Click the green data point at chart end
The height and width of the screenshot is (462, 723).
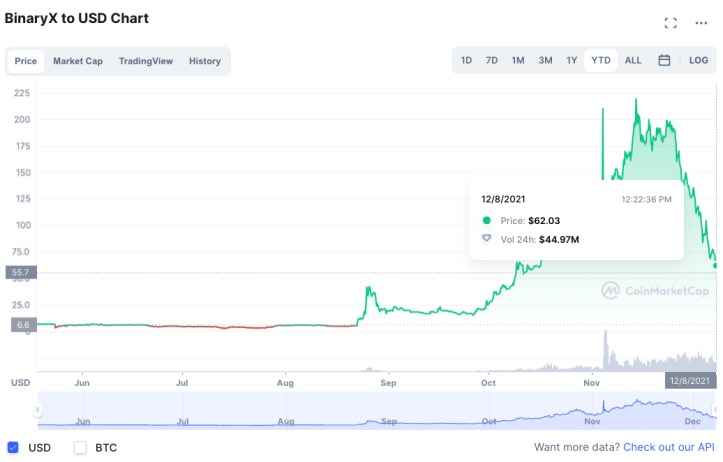[x=715, y=266]
